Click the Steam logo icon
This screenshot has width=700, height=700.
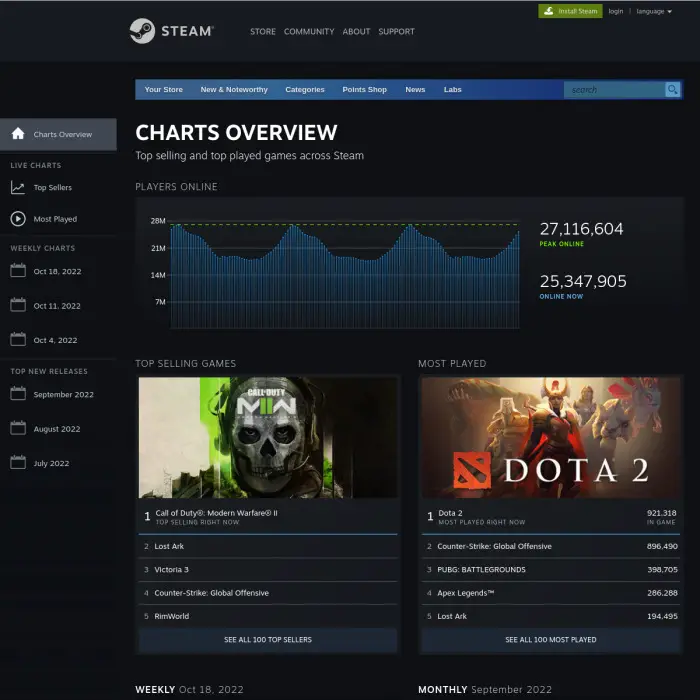point(142,31)
